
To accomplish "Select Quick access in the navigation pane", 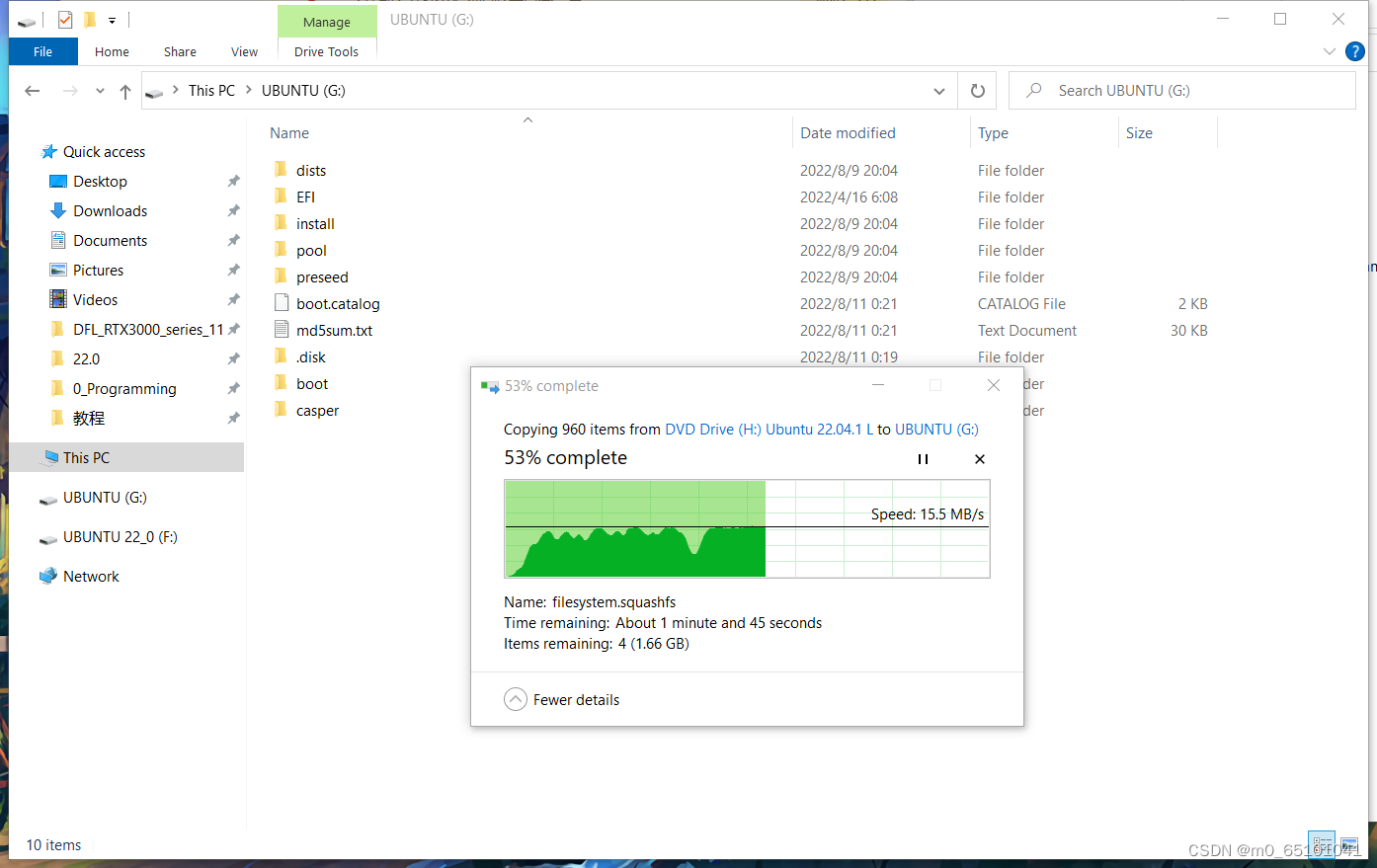I will pos(104,152).
